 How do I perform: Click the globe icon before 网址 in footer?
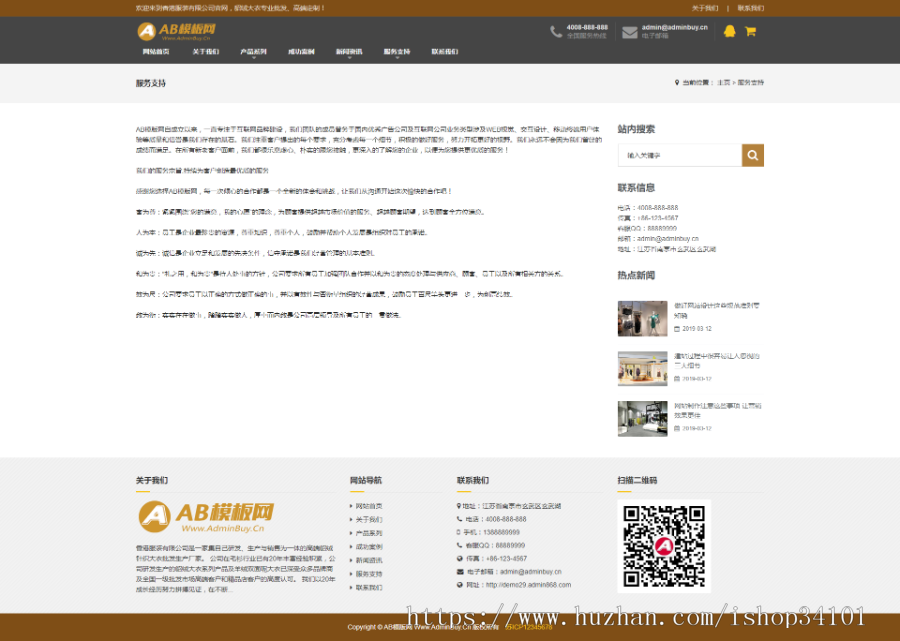coord(460,585)
